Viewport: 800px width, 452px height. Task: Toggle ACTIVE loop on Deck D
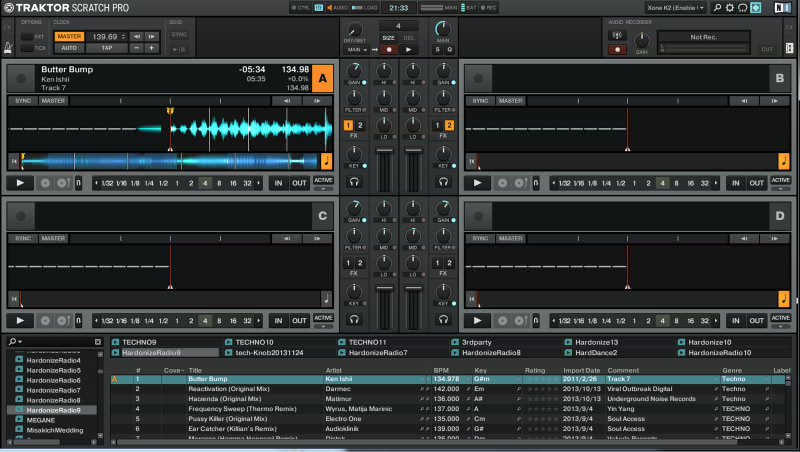click(780, 318)
